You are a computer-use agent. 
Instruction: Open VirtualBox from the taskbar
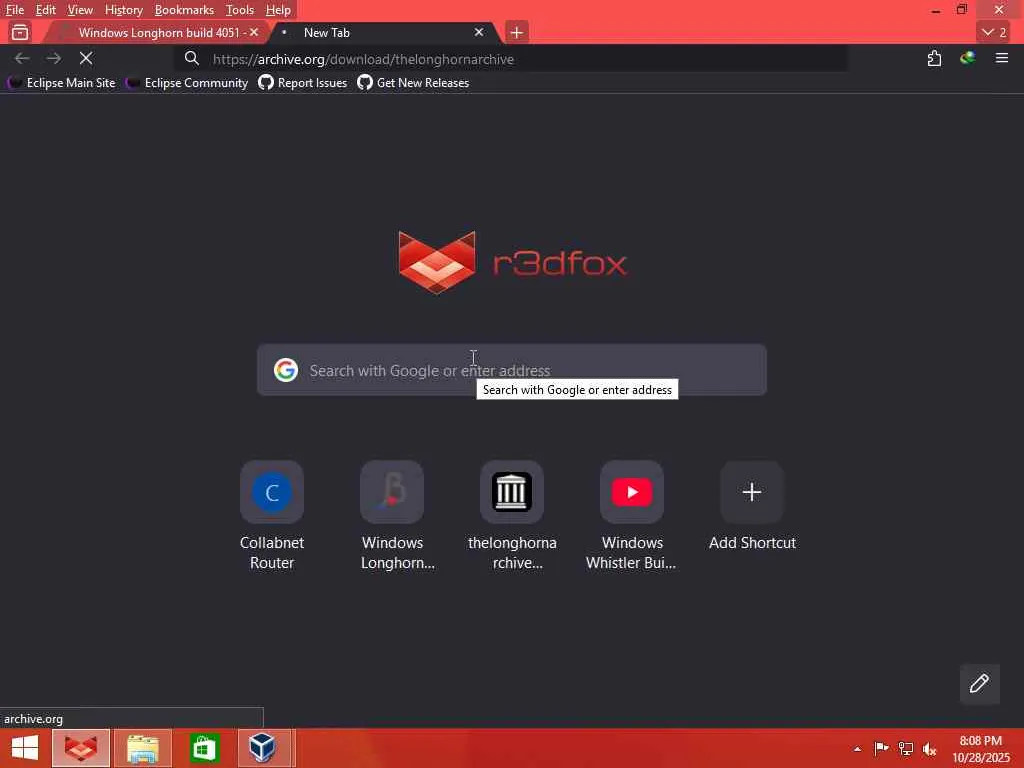pyautogui.click(x=263, y=748)
